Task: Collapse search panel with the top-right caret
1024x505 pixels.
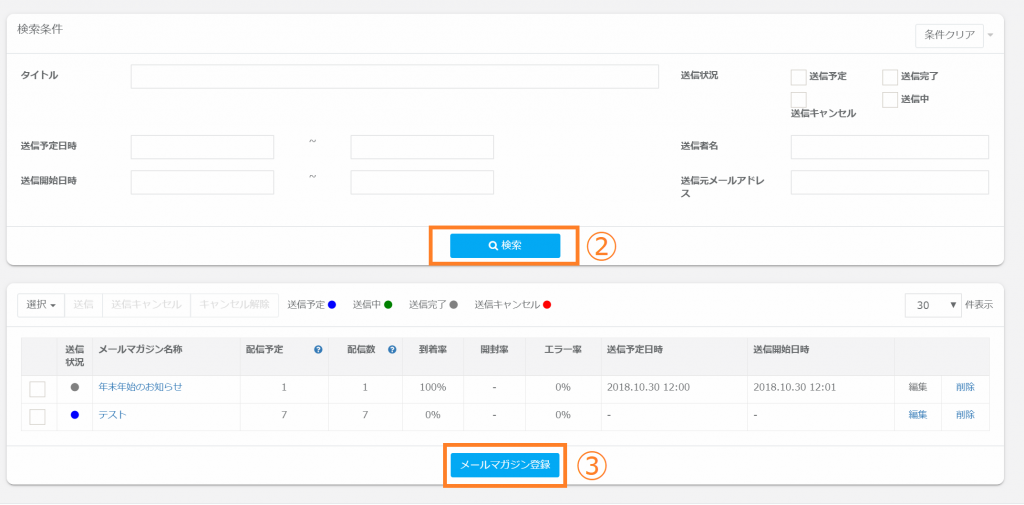Action: pyautogui.click(x=991, y=35)
